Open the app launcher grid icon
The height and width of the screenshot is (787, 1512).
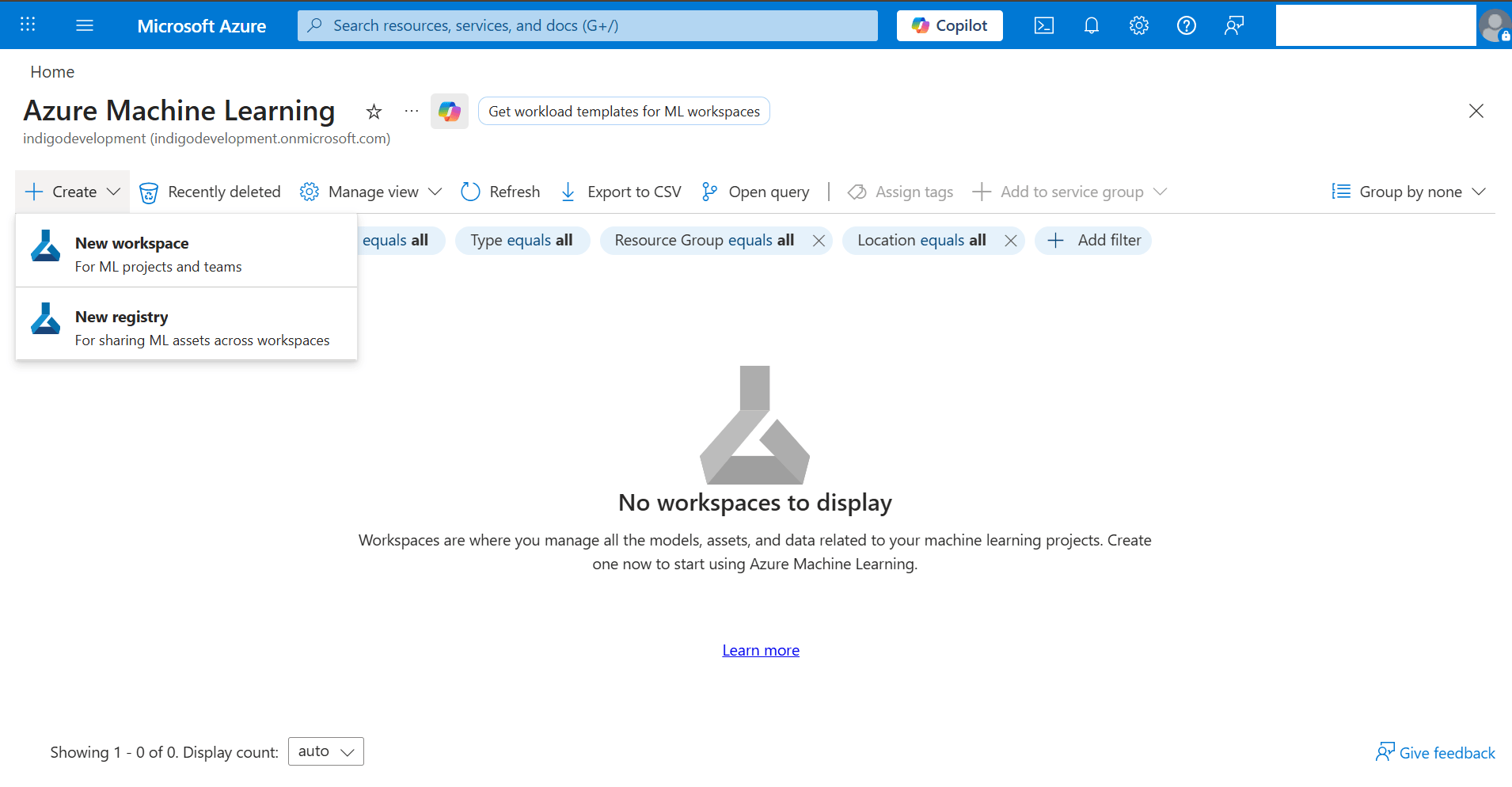28,25
